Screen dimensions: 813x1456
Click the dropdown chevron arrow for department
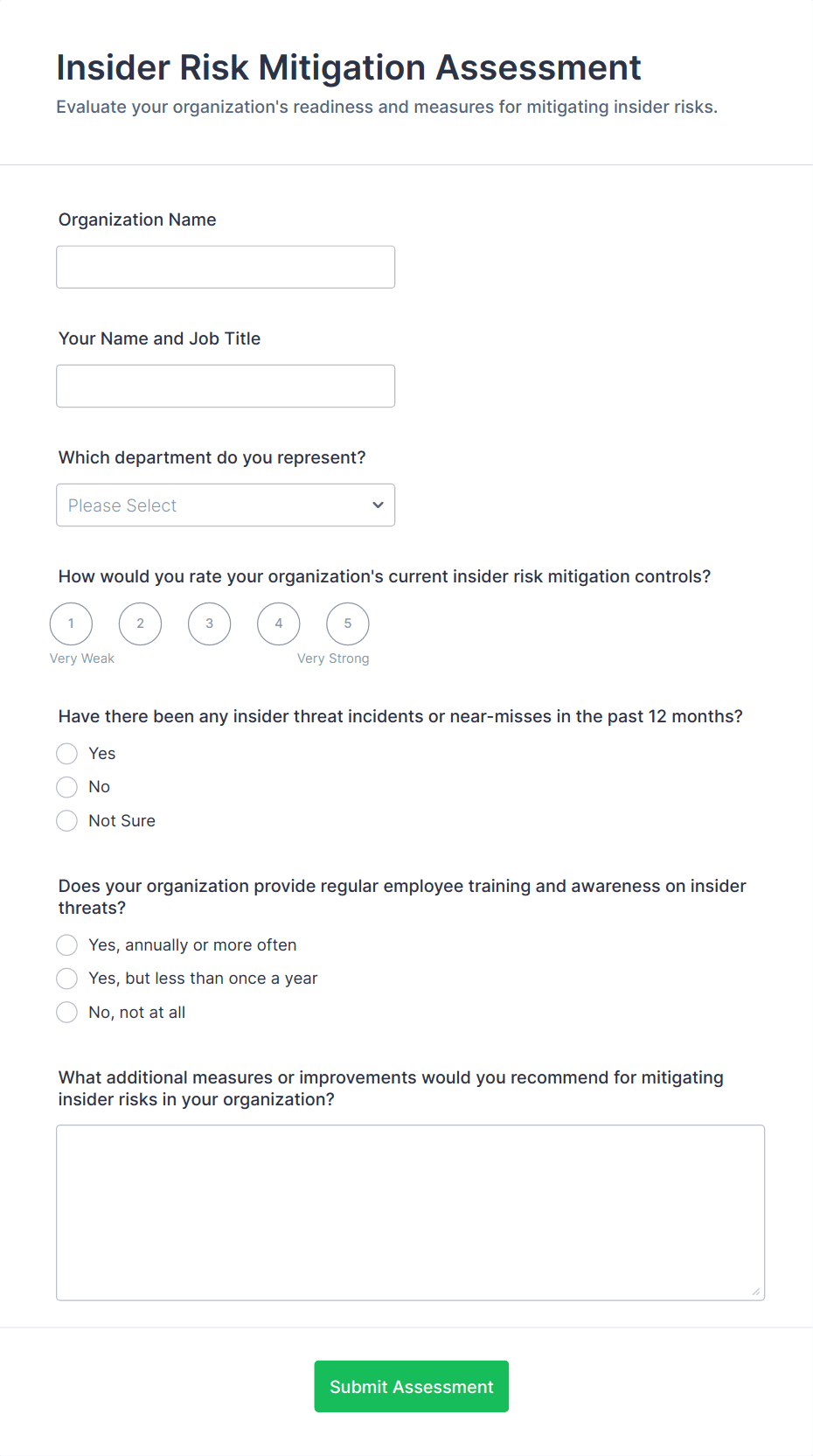[378, 505]
